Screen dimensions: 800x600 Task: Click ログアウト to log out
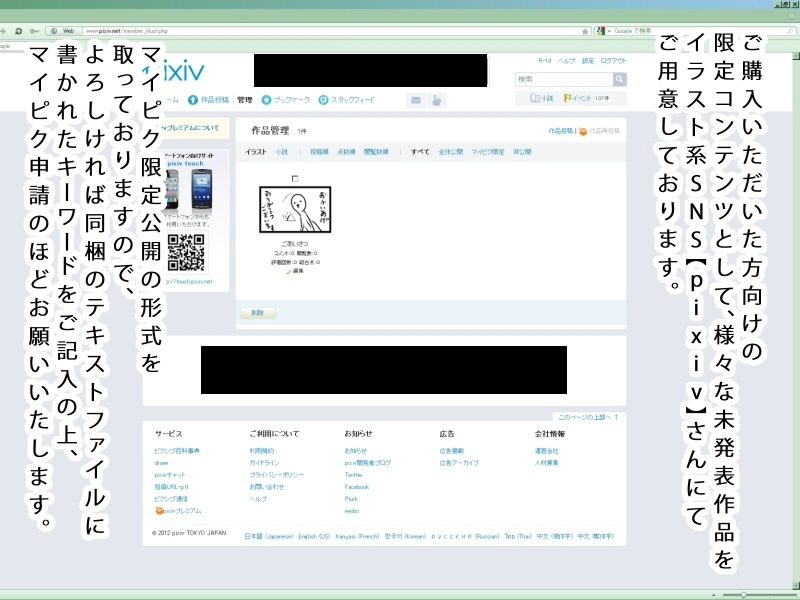(613, 61)
